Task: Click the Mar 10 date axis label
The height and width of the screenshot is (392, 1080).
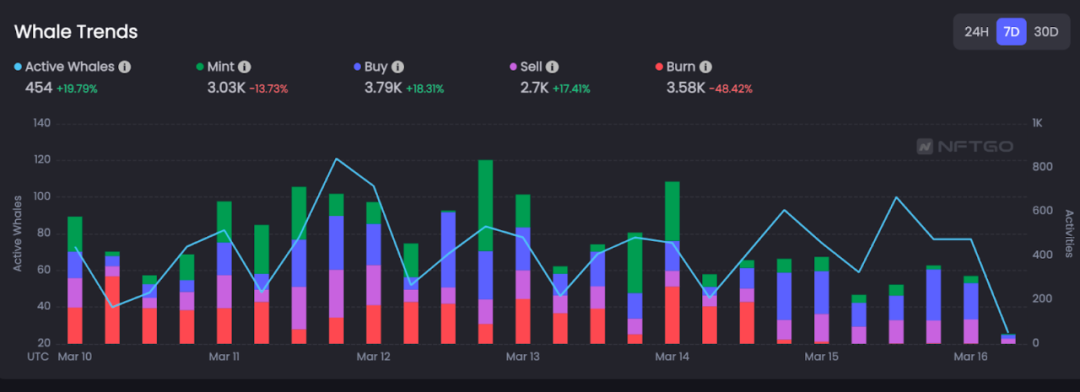Action: coord(75,357)
